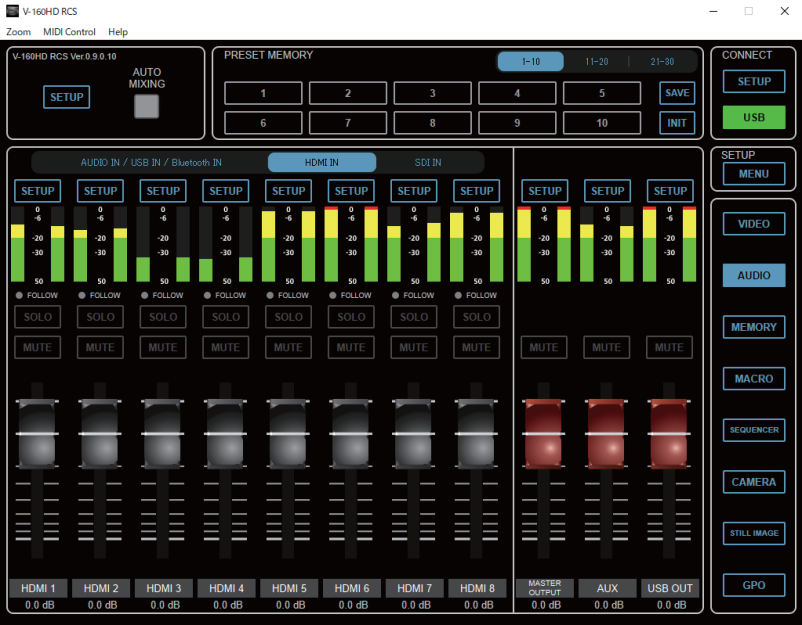Open SETUP for MASTER OUTPUT
Viewport: 802px width, 625px height.
tap(545, 191)
